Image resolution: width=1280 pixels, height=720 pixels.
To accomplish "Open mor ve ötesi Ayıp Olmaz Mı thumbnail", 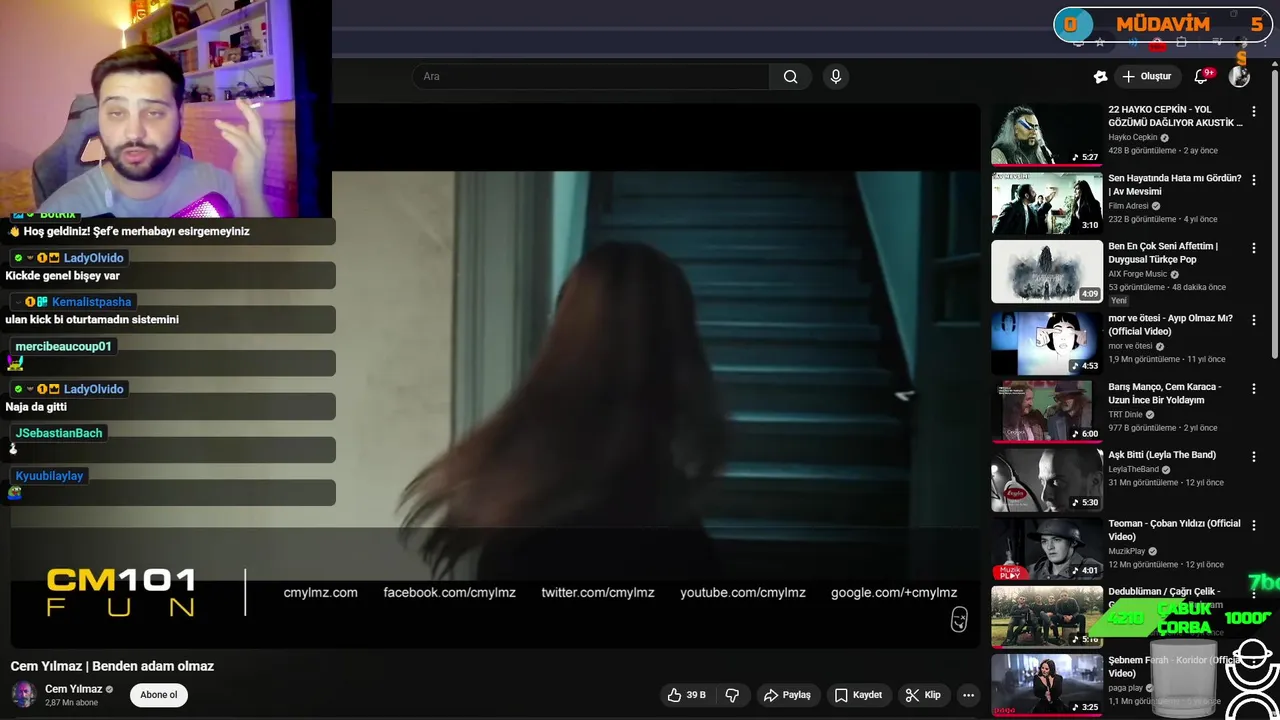I will click(x=1046, y=343).
